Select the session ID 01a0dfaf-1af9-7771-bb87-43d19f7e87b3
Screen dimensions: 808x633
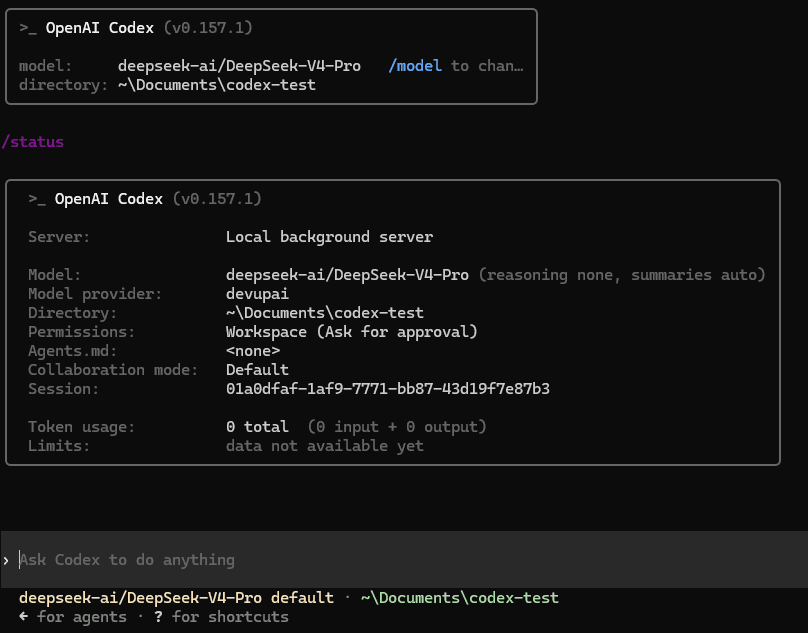pyautogui.click(x=388, y=389)
